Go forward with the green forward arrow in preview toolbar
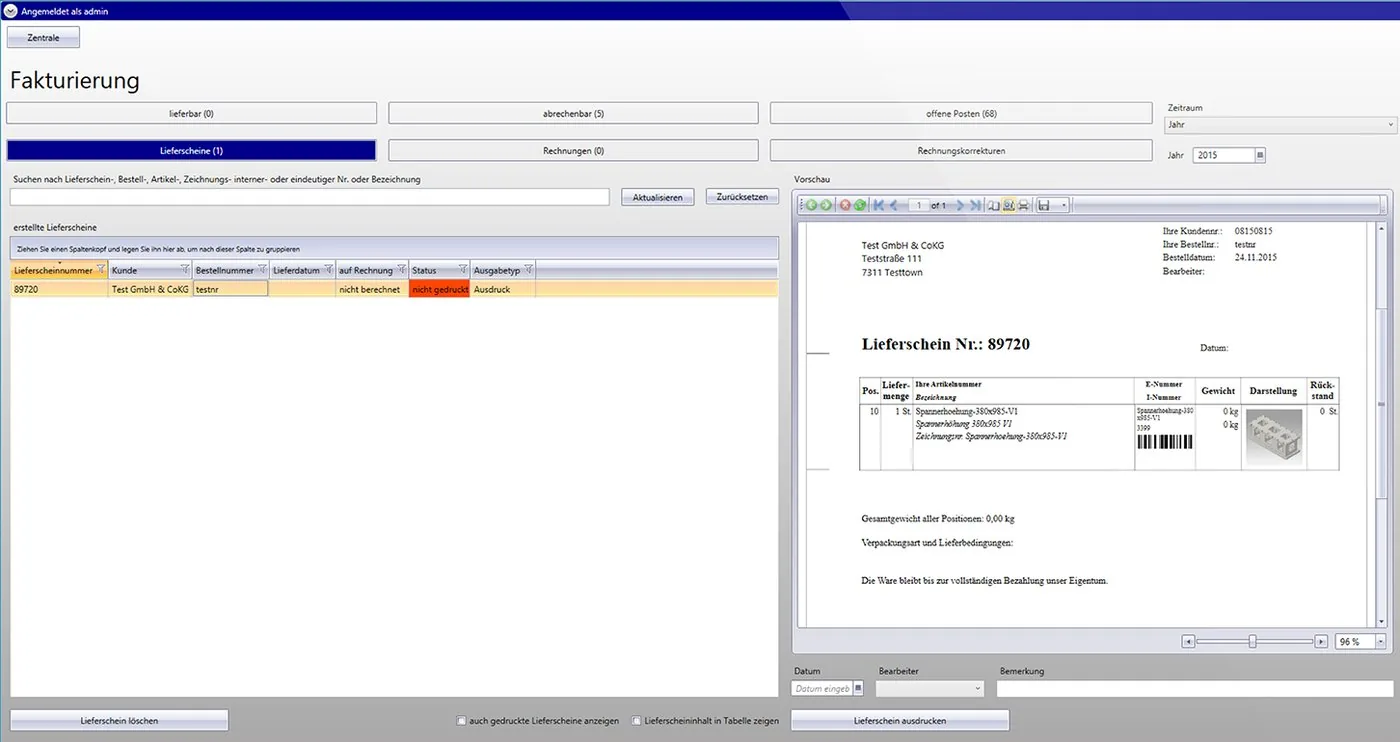The image size is (1400, 742). (825, 205)
